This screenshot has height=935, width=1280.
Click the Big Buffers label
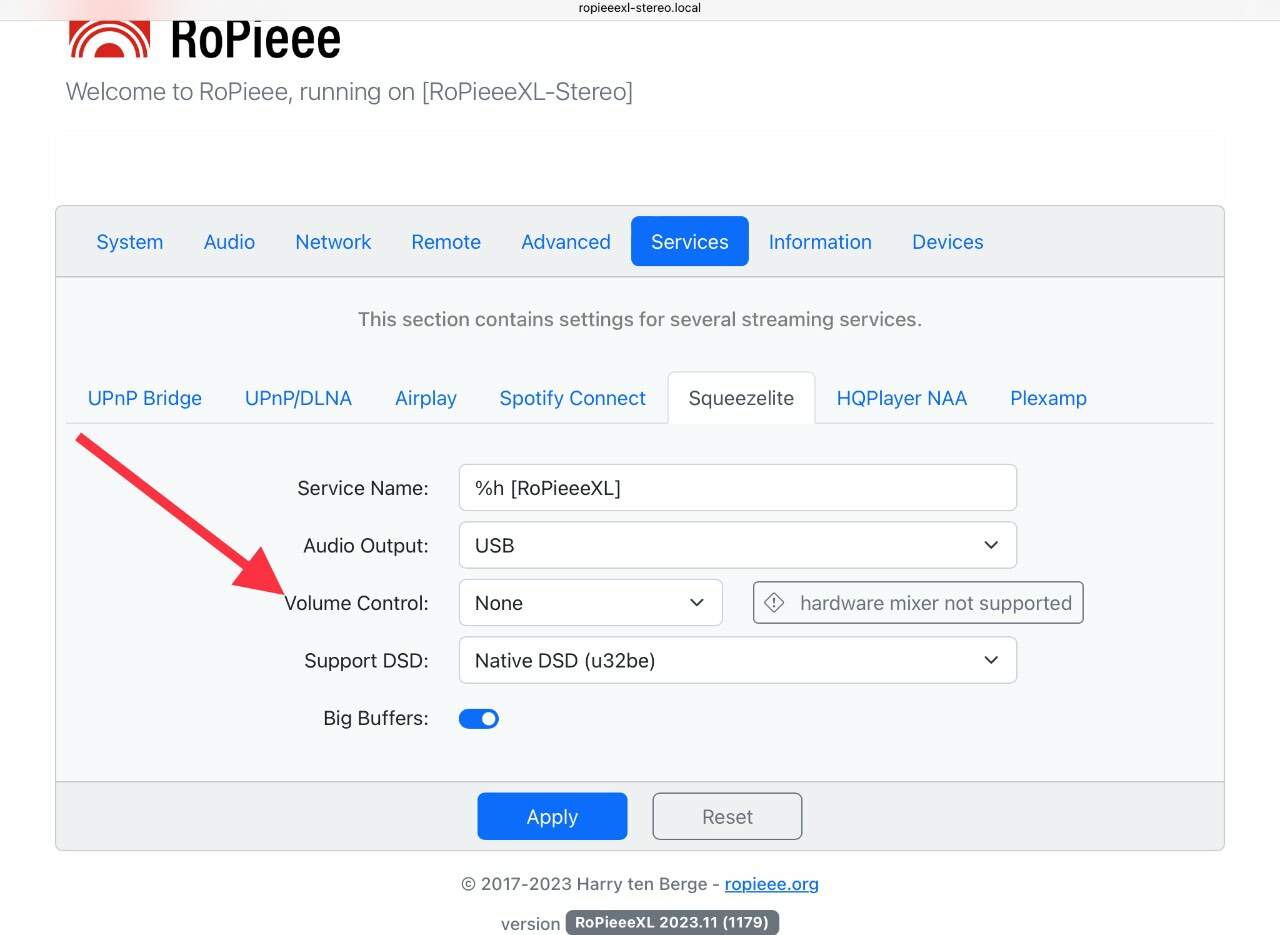pyautogui.click(x=375, y=718)
